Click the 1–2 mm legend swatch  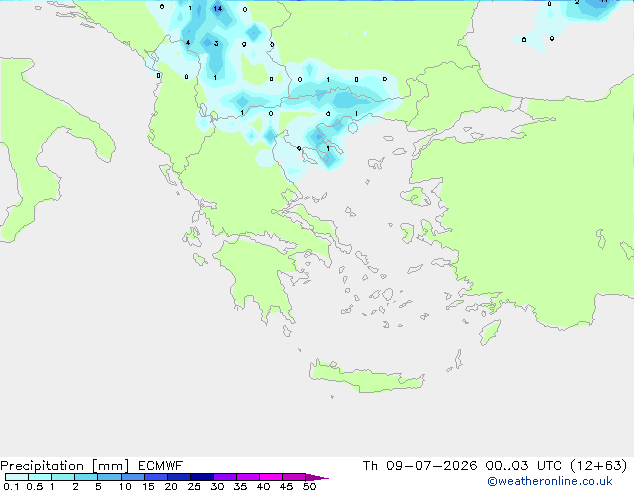pyautogui.click(x=63, y=477)
